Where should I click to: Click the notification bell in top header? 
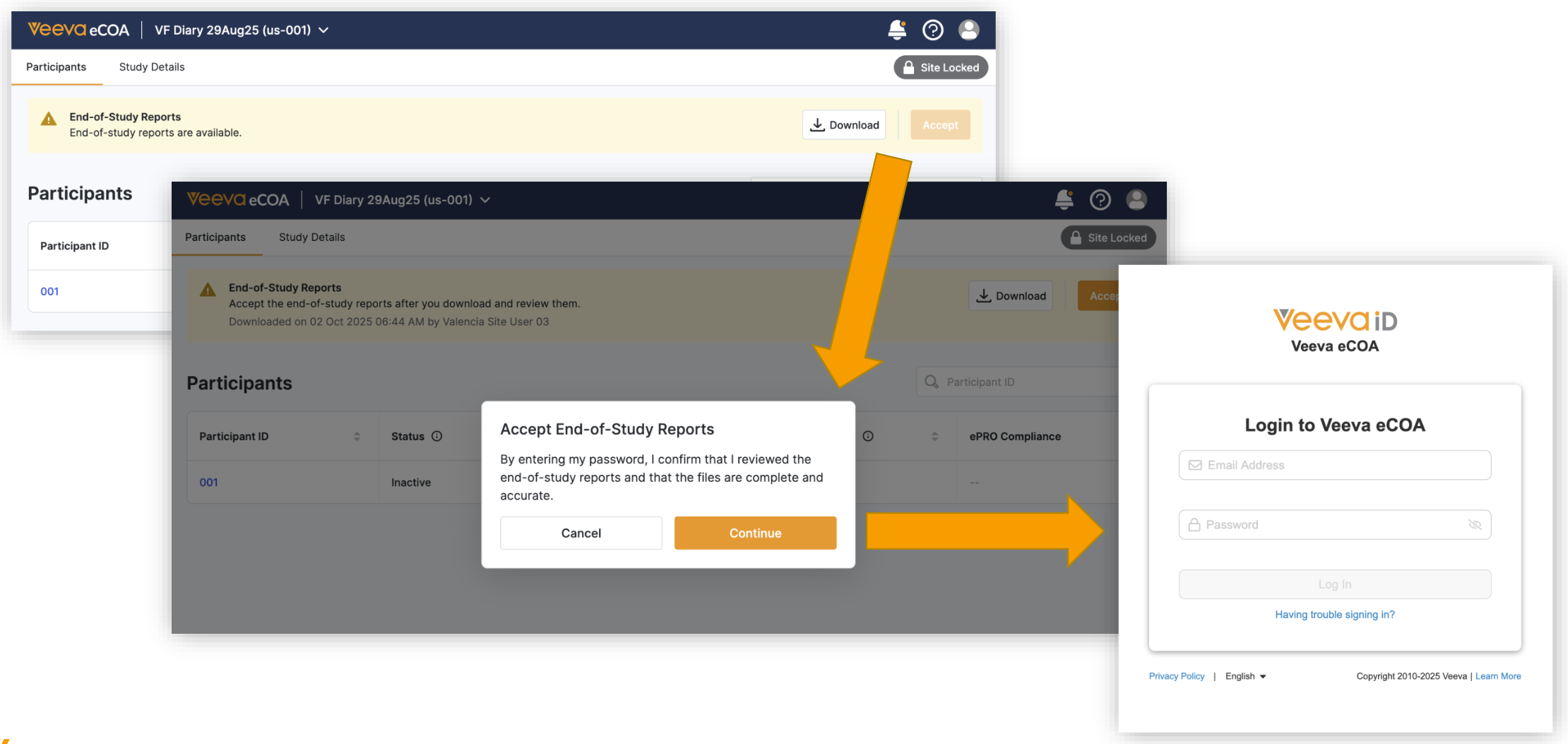point(897,30)
